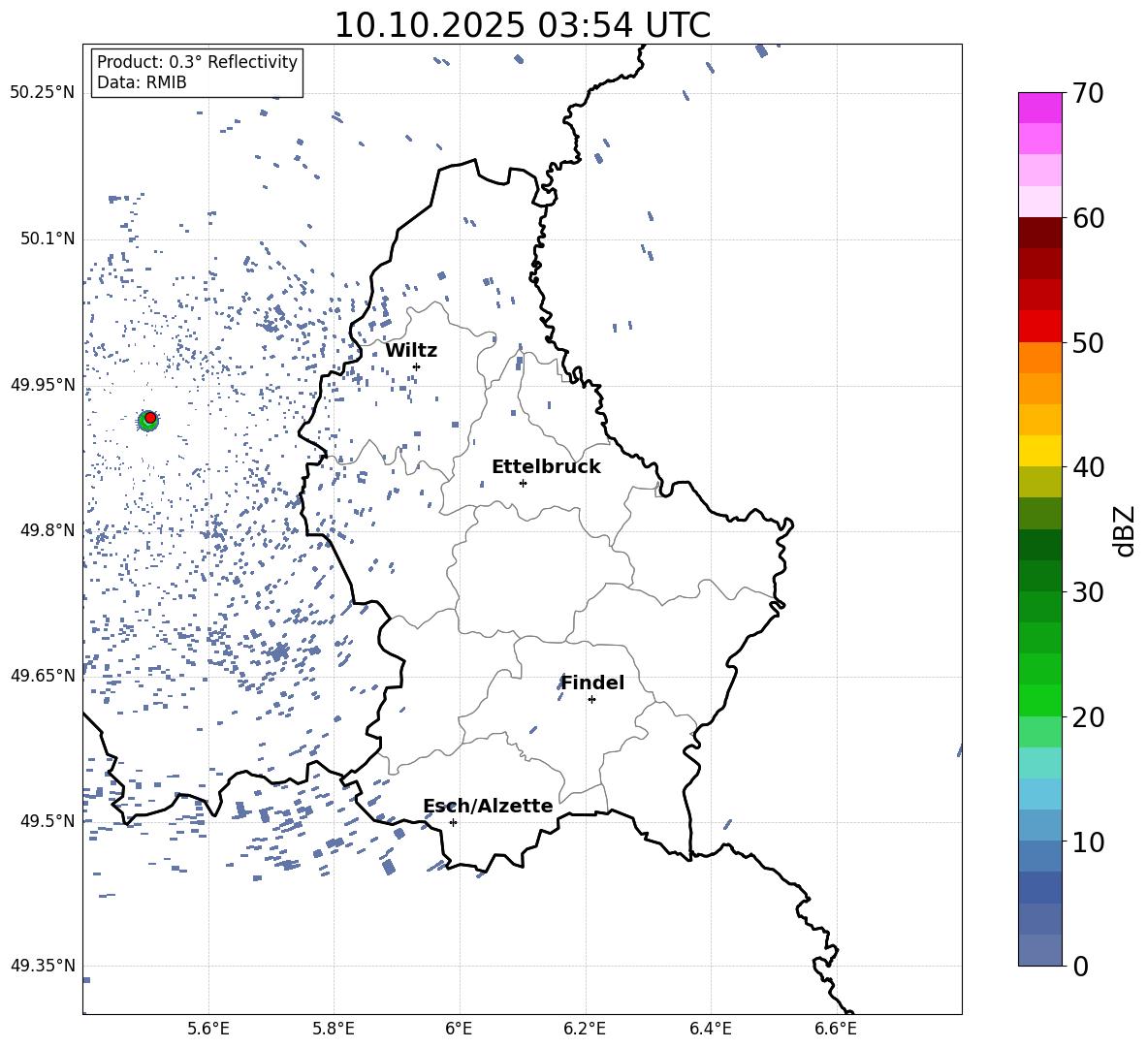Select the Wiltz city label

coord(411,351)
